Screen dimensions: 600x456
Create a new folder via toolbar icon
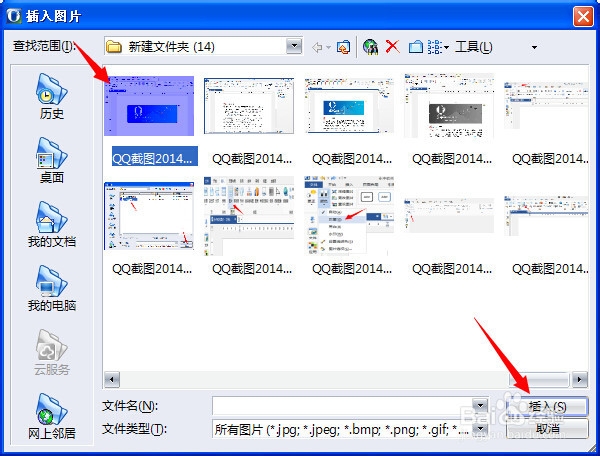click(x=416, y=47)
